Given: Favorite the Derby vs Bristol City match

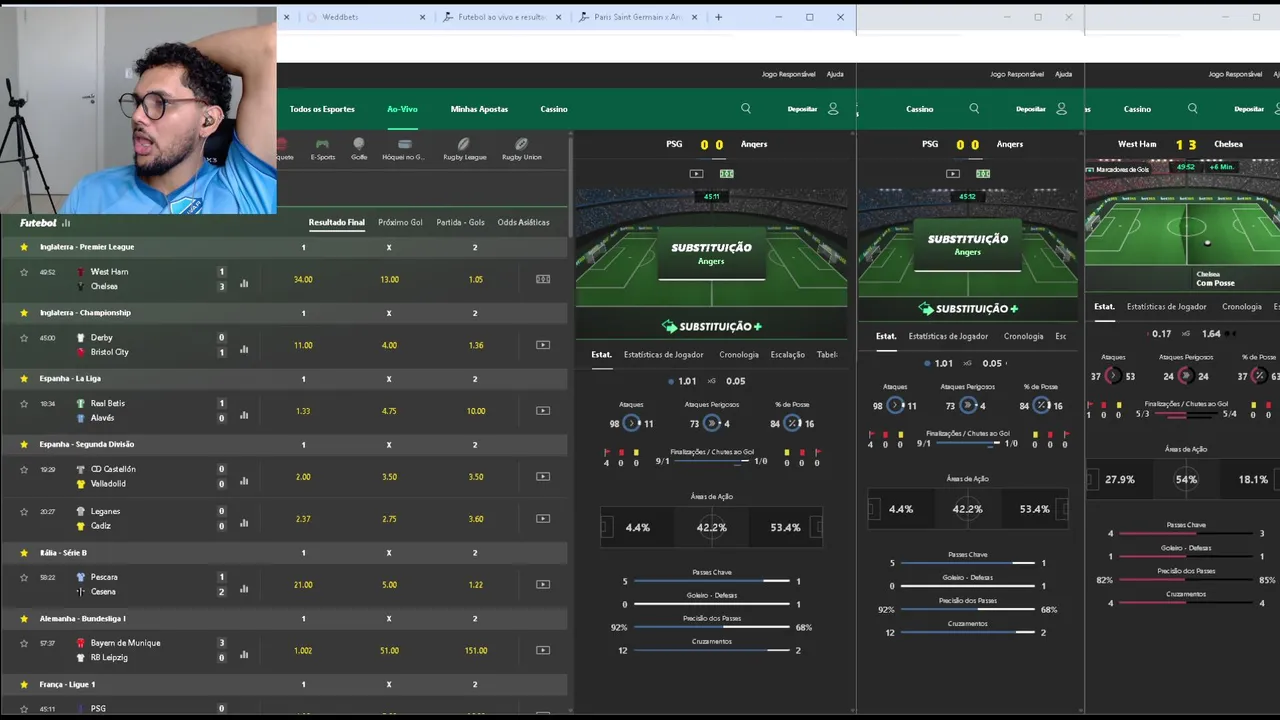Looking at the screenshot, I should pos(24,337).
